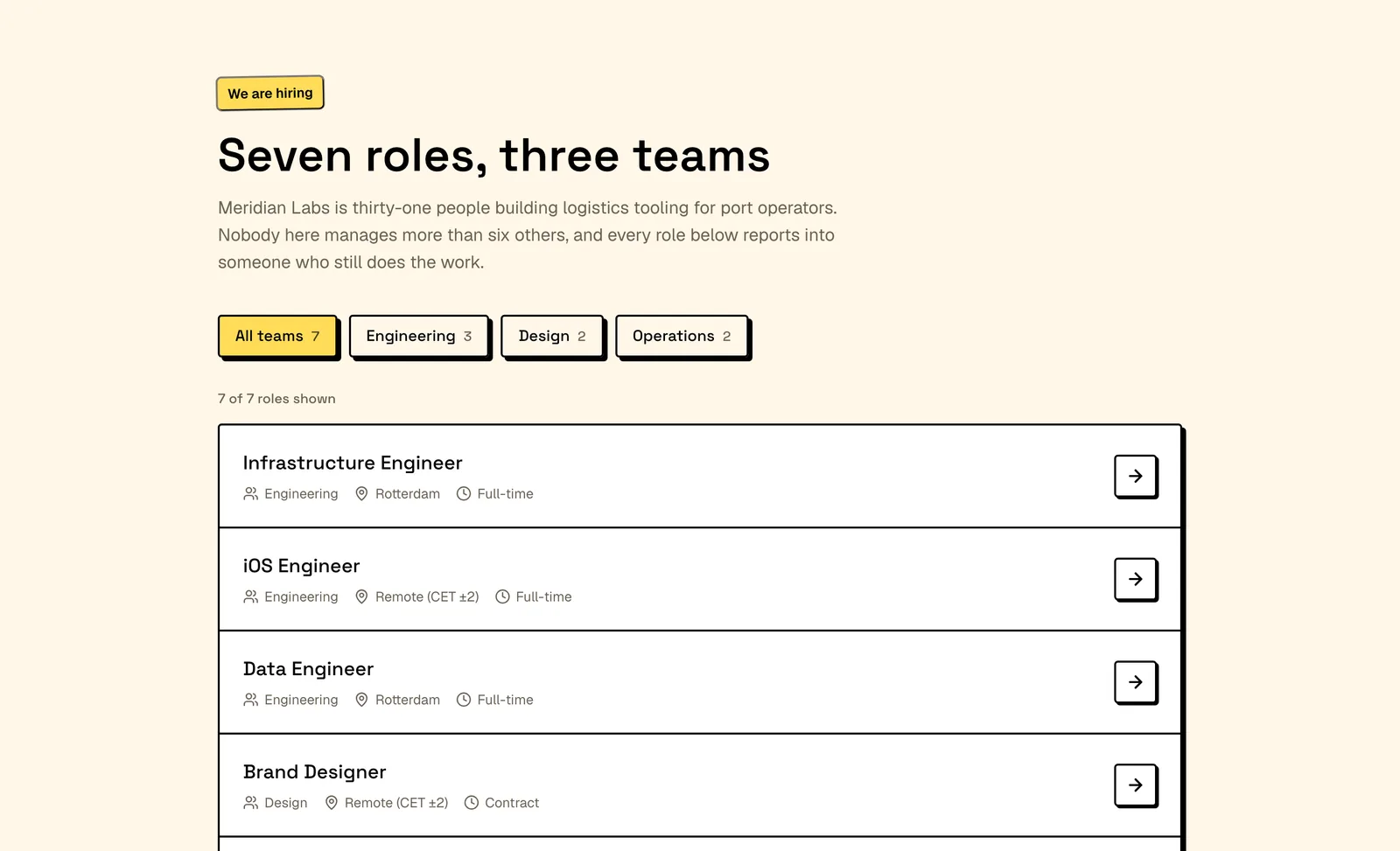1400x851 pixels.
Task: Open Data Engineer role via arrow icon
Action: point(1135,682)
